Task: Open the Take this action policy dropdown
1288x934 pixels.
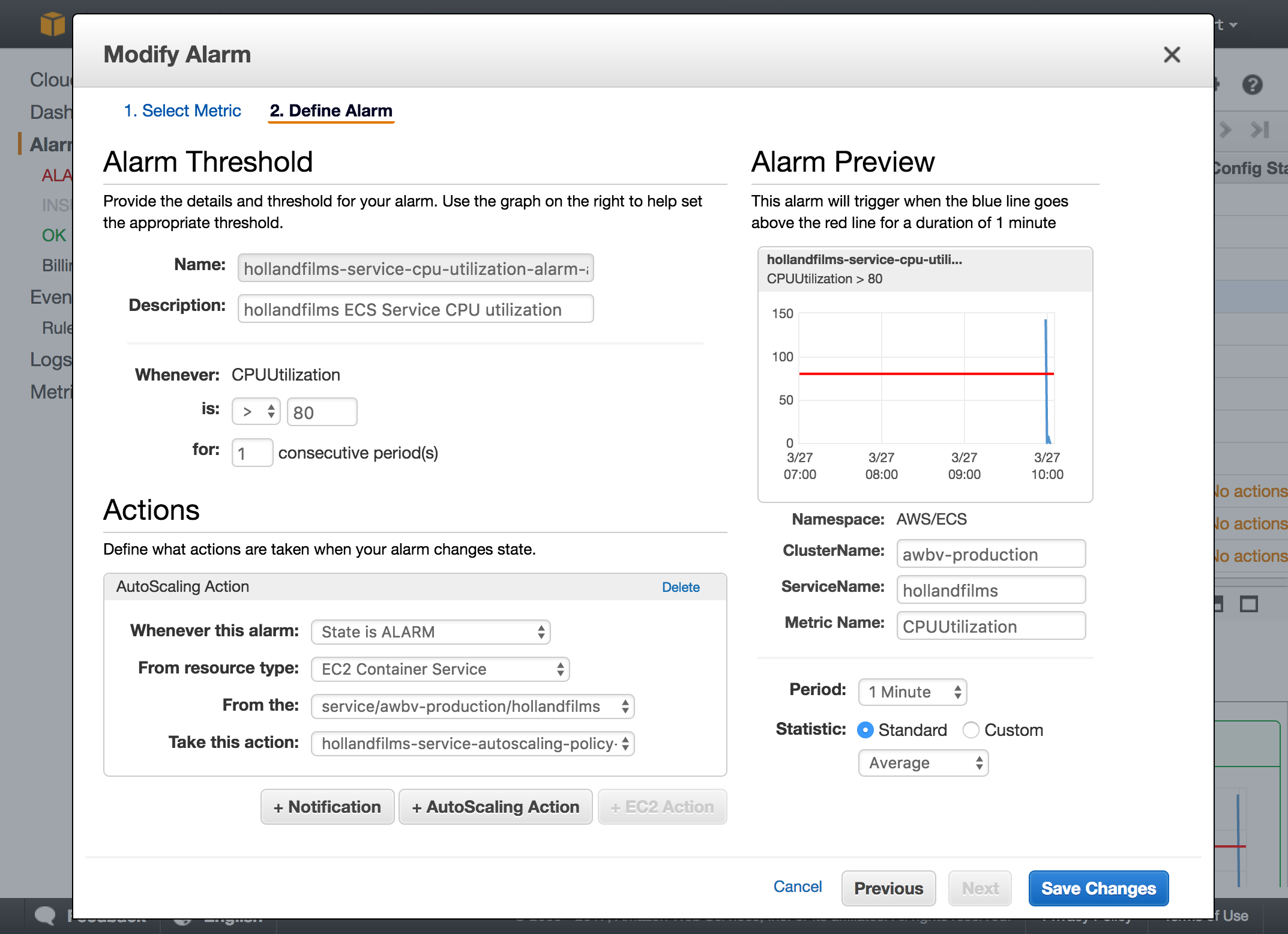Action: coord(472,744)
